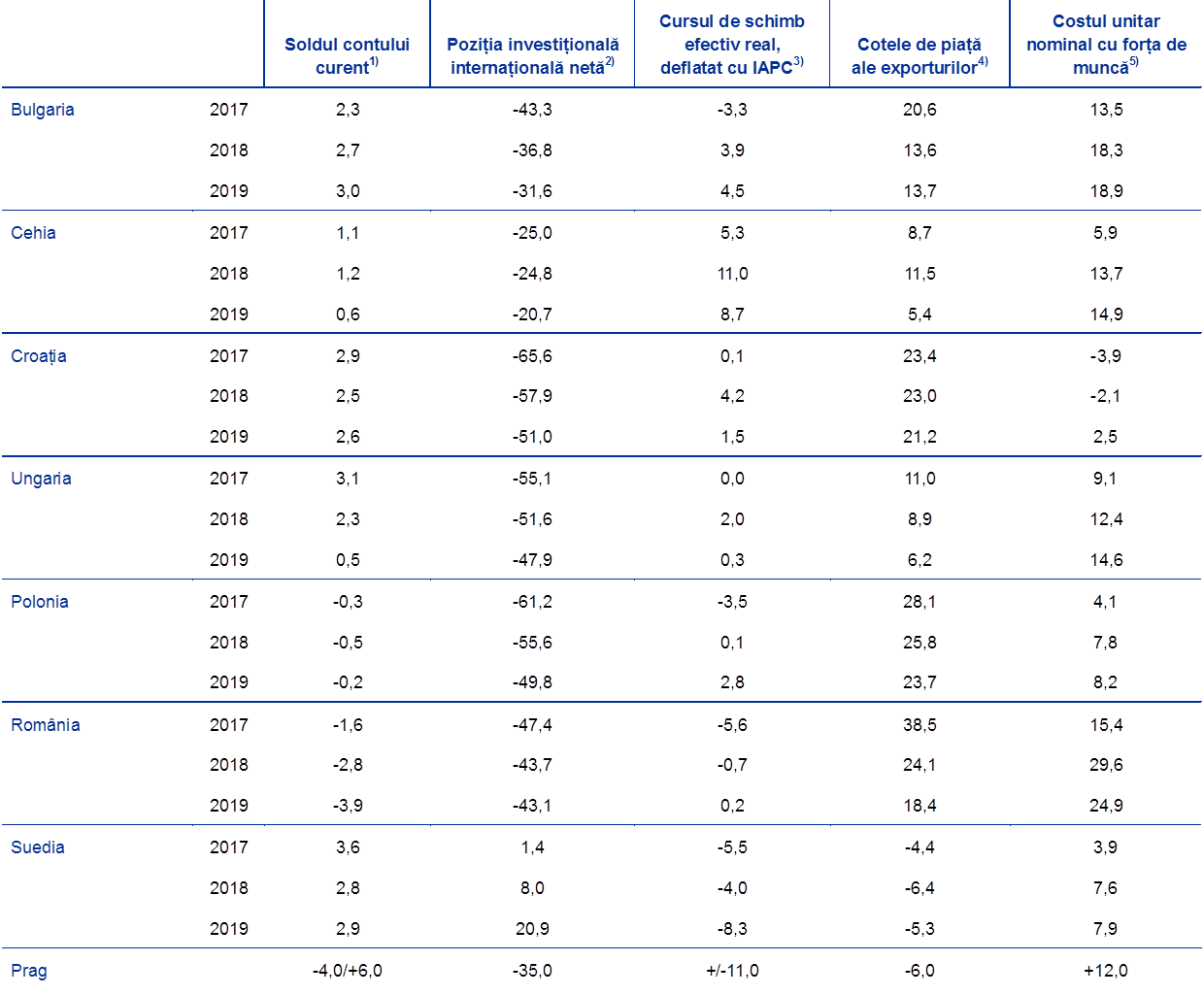The width and height of the screenshot is (1204, 995).
Task: Click the year 2019 in Polonia rows
Action: (x=229, y=682)
